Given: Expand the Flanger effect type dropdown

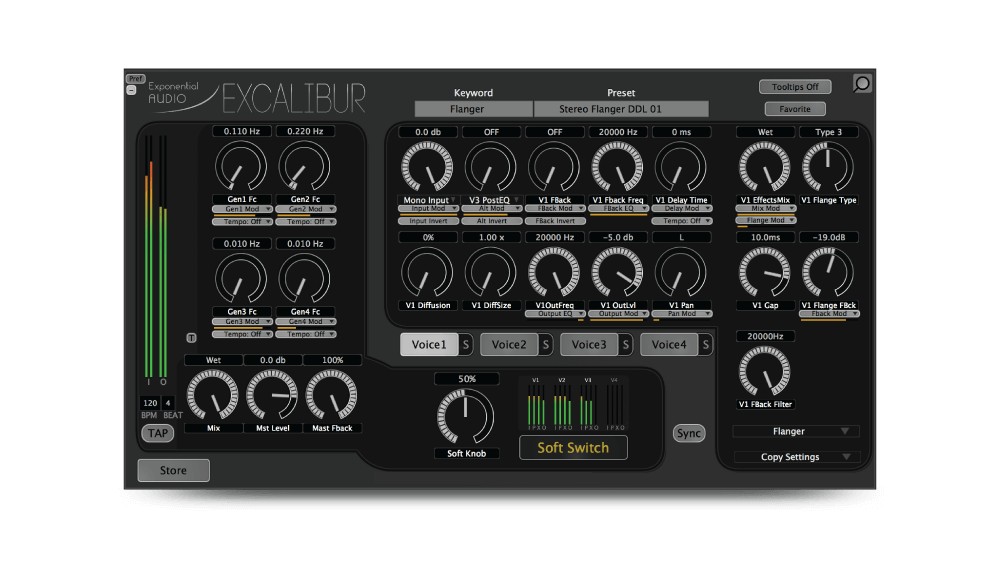Looking at the screenshot, I should coord(796,431).
